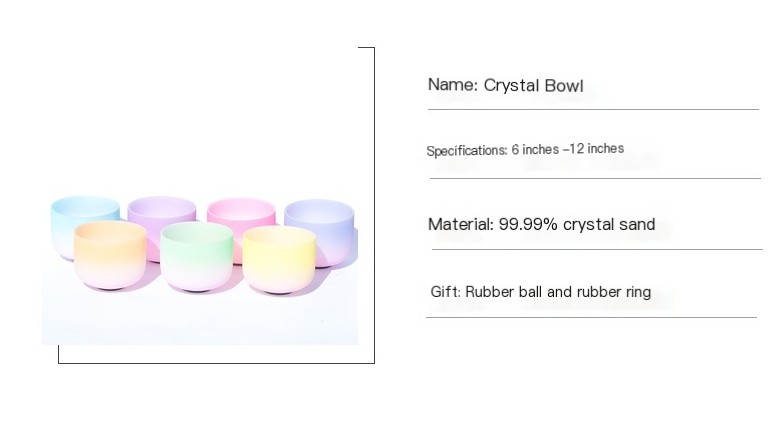Click the '99.99%' value in material line

(529, 225)
